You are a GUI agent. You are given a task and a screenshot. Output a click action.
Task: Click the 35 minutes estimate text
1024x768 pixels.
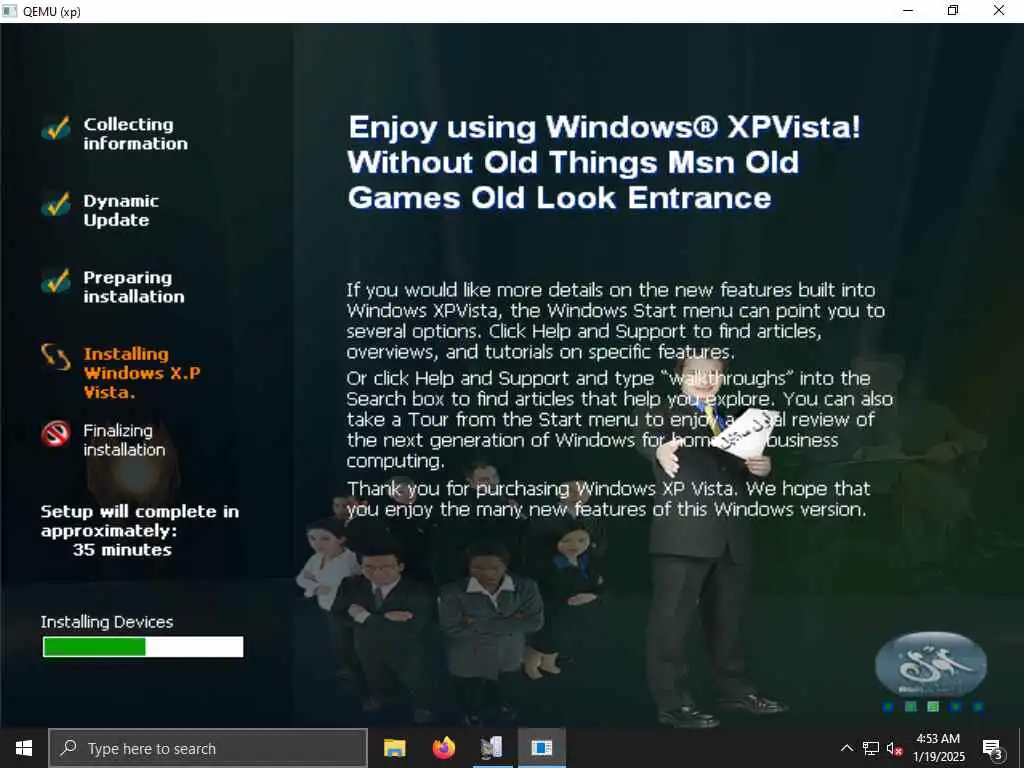click(122, 550)
